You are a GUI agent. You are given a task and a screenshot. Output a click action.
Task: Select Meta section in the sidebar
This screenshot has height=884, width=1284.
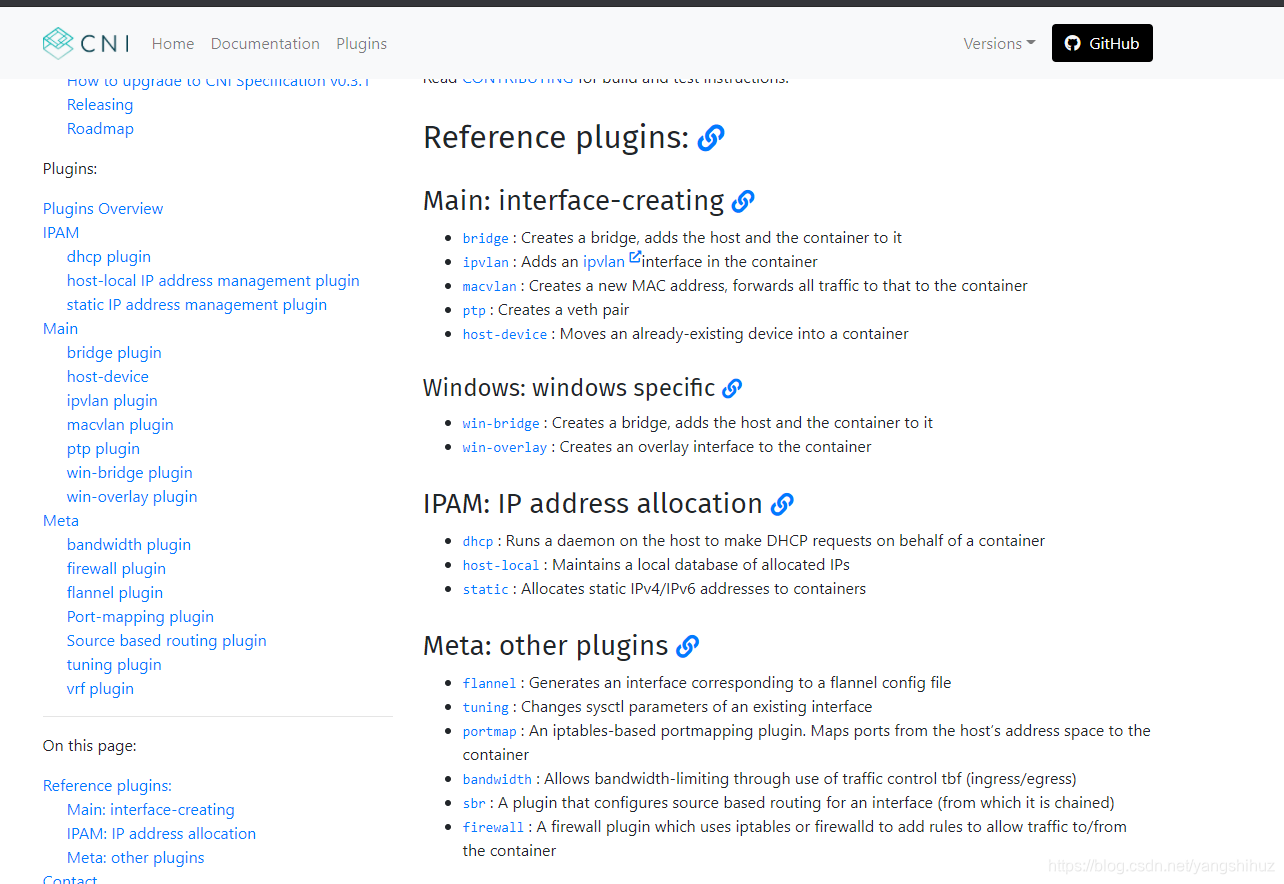61,520
